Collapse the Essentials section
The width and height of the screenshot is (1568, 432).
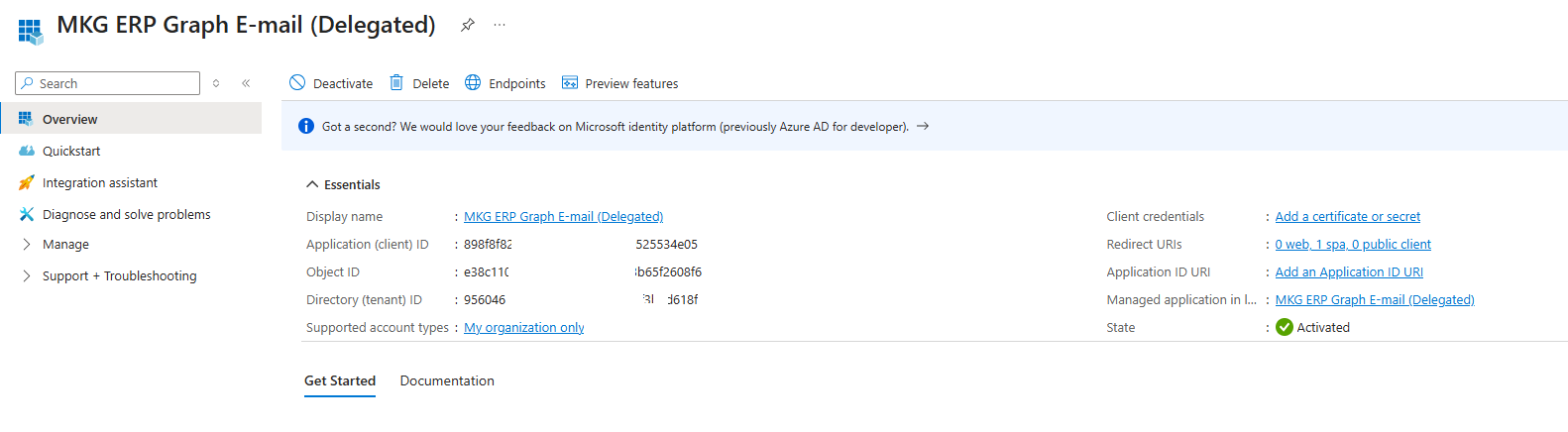tap(312, 185)
